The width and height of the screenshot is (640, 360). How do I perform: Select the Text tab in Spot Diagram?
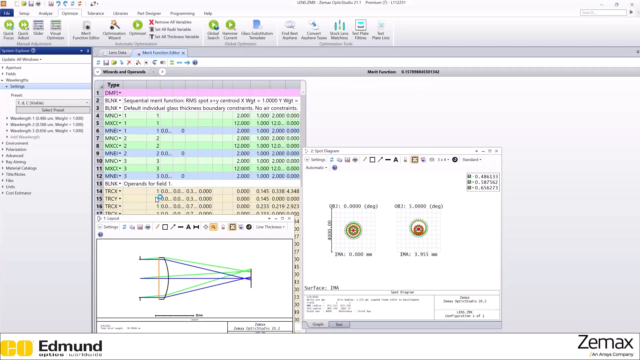pos(339,324)
